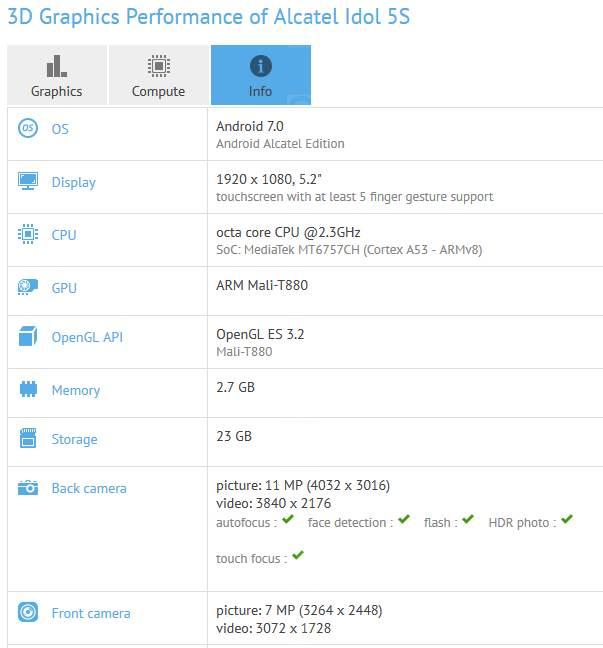This screenshot has height=648, width=603.
Task: Click the Back camera icon
Action: click(28, 488)
